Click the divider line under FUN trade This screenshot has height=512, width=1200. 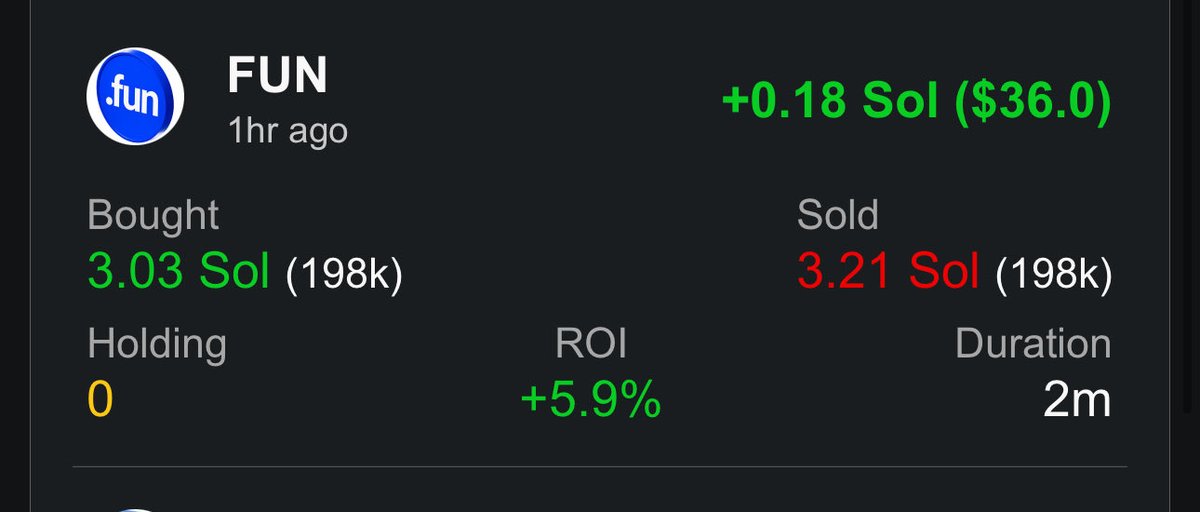[600, 466]
